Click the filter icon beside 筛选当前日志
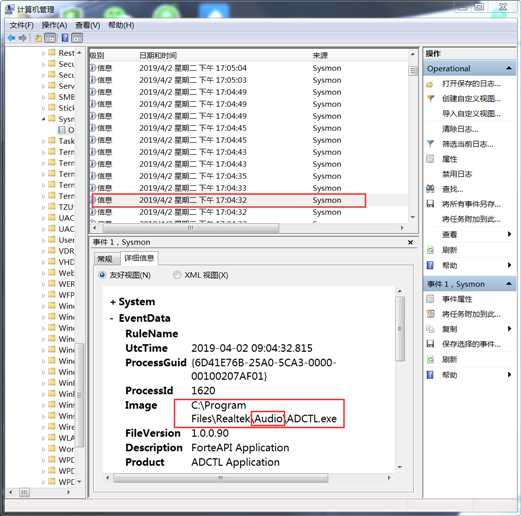Viewport: 521px width, 516px height. click(x=430, y=144)
